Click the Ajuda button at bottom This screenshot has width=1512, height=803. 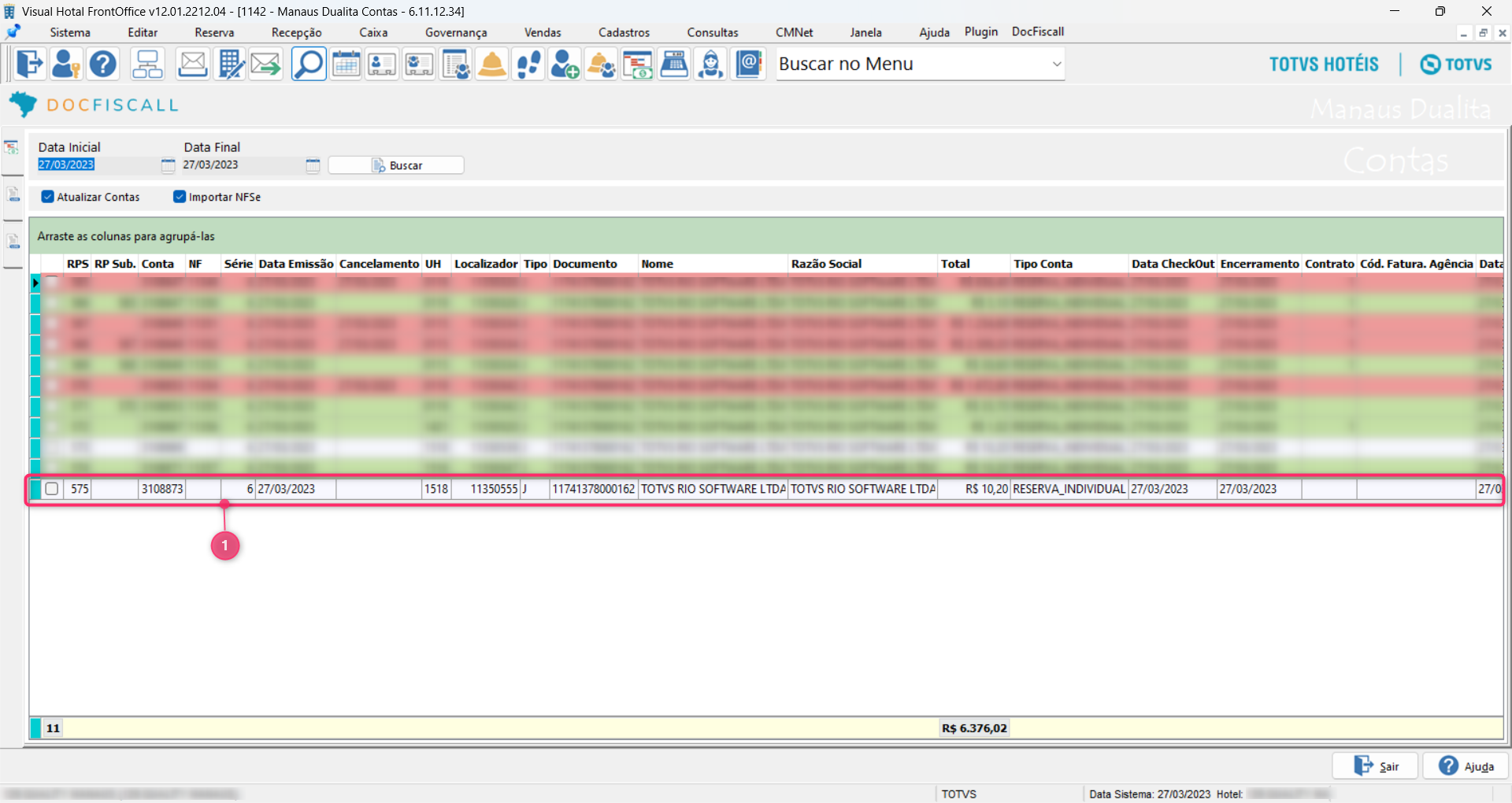[x=1466, y=766]
